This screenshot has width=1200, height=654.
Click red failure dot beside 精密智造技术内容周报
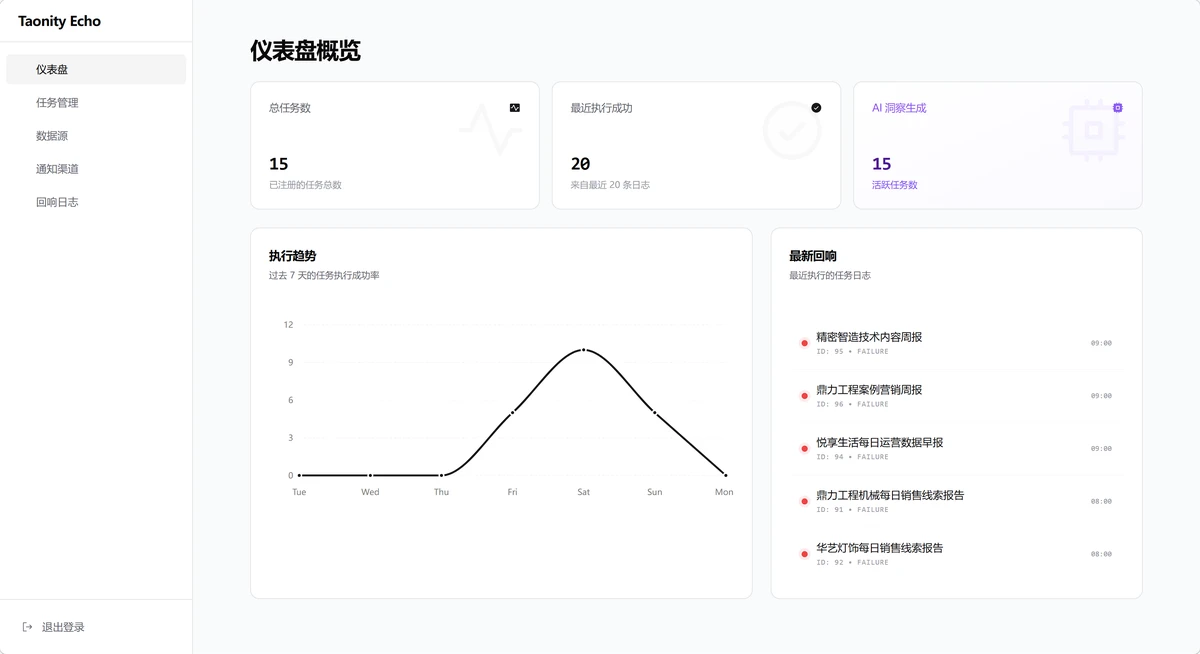click(x=804, y=343)
